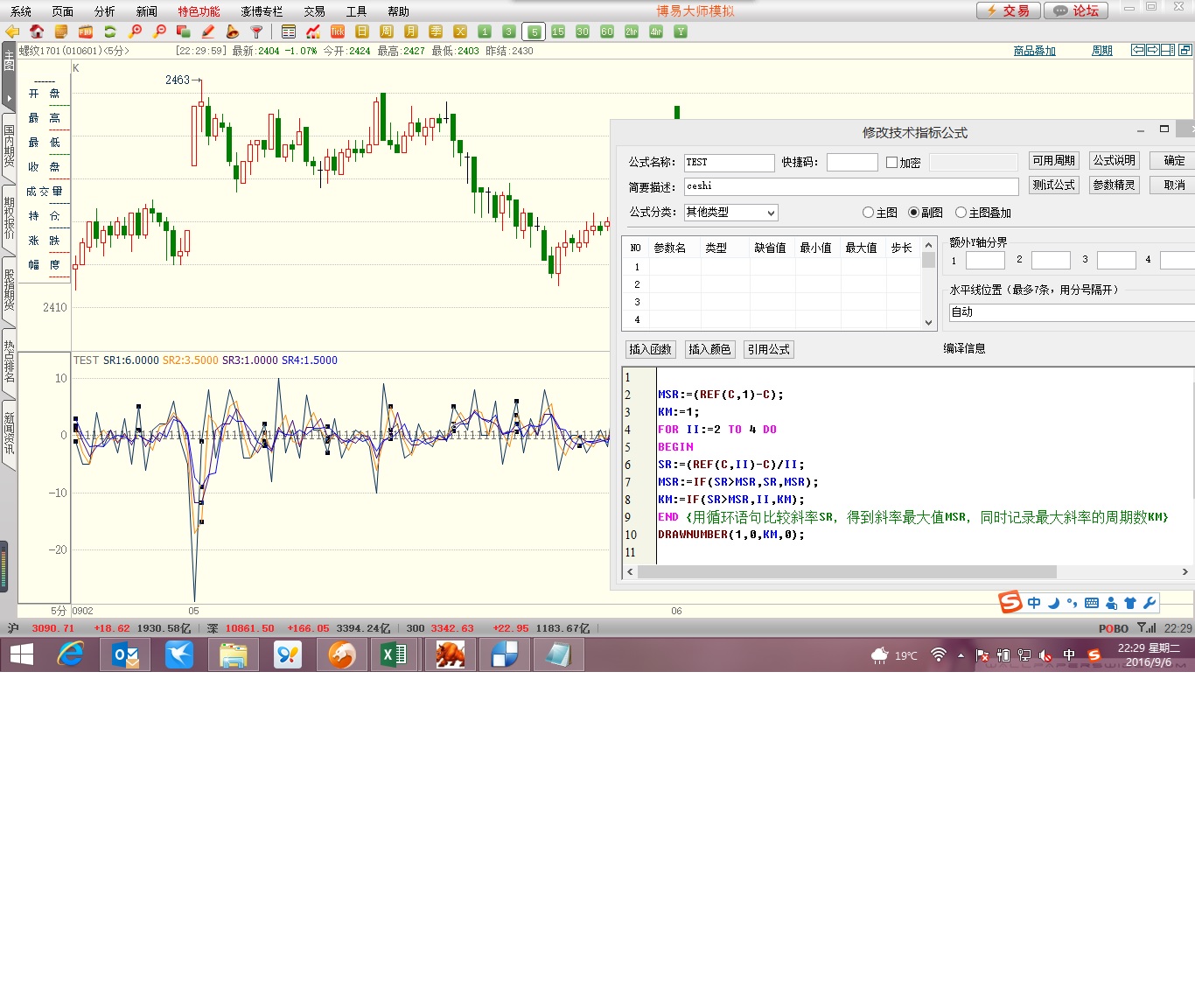
Task: Open the 公式分类 dropdown
Action: click(730, 213)
